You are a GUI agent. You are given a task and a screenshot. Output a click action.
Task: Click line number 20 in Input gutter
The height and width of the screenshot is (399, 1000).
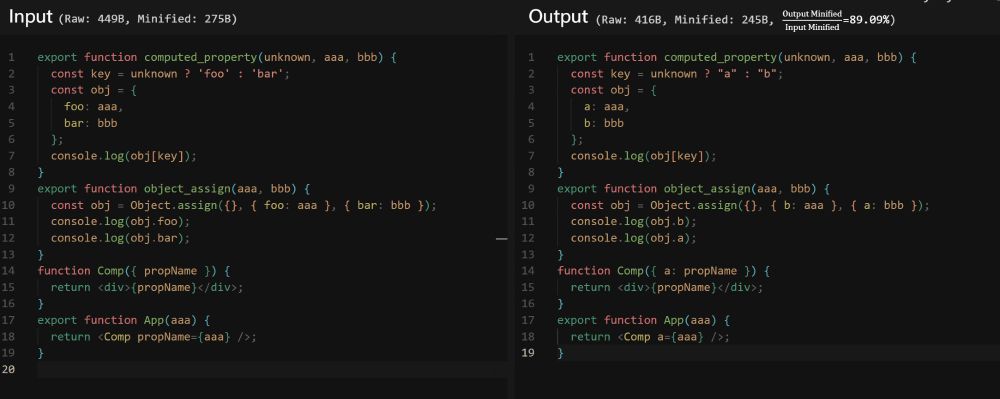(9, 370)
